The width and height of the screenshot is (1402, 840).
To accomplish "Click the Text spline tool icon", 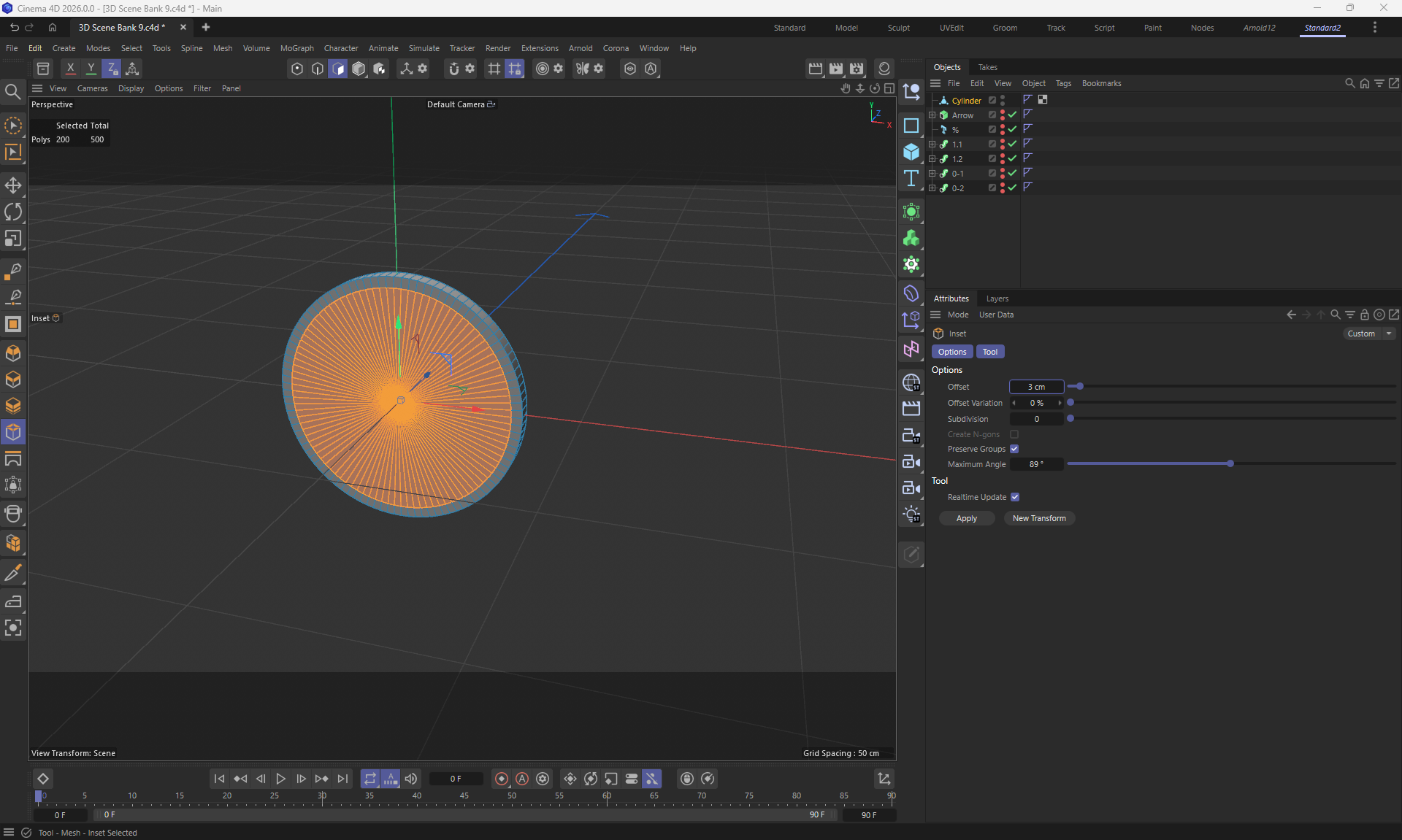I will coord(911,179).
